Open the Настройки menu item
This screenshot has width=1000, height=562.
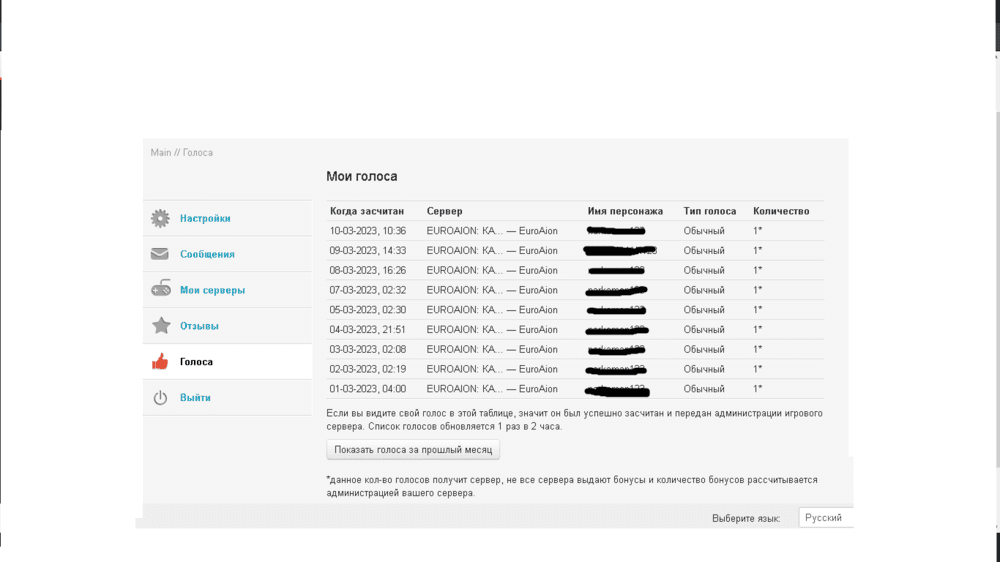pyautogui.click(x=205, y=218)
